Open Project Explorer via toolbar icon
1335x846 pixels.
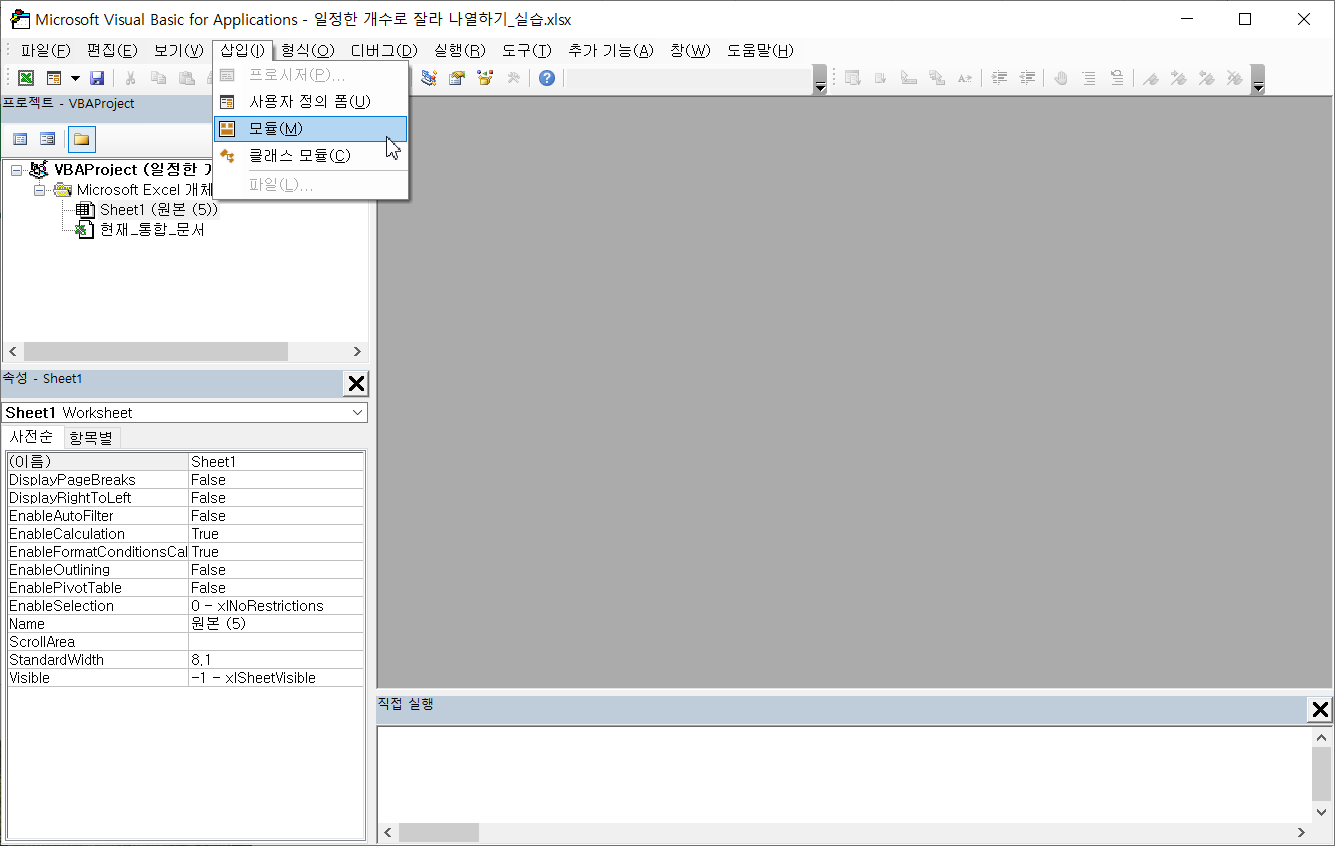point(429,78)
